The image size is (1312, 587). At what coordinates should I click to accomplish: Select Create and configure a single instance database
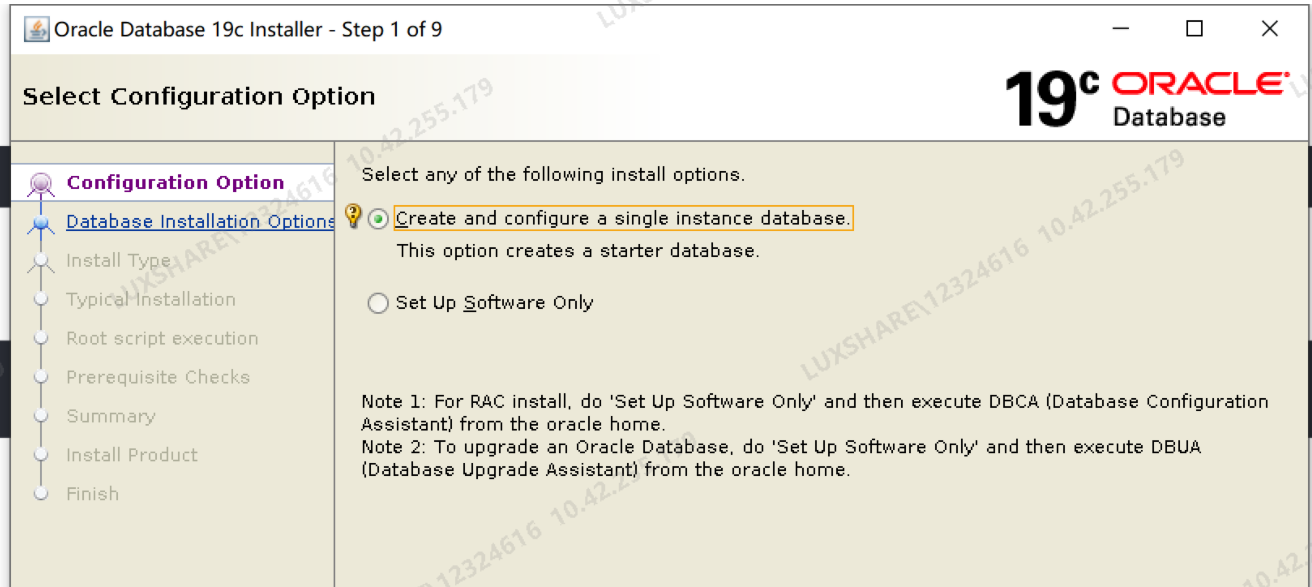tap(378, 218)
